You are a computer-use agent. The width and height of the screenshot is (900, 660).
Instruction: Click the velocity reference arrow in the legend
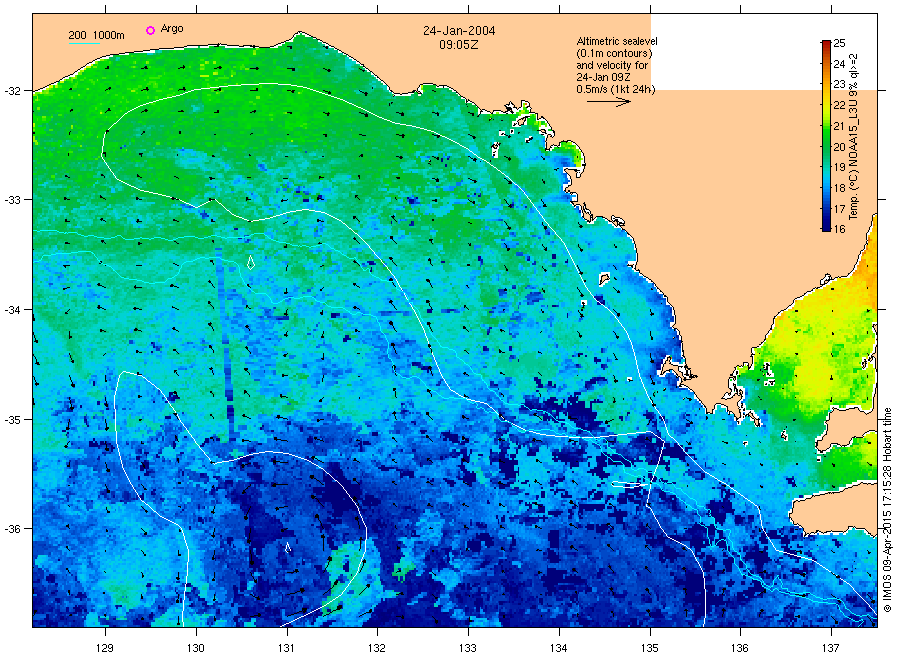609,102
